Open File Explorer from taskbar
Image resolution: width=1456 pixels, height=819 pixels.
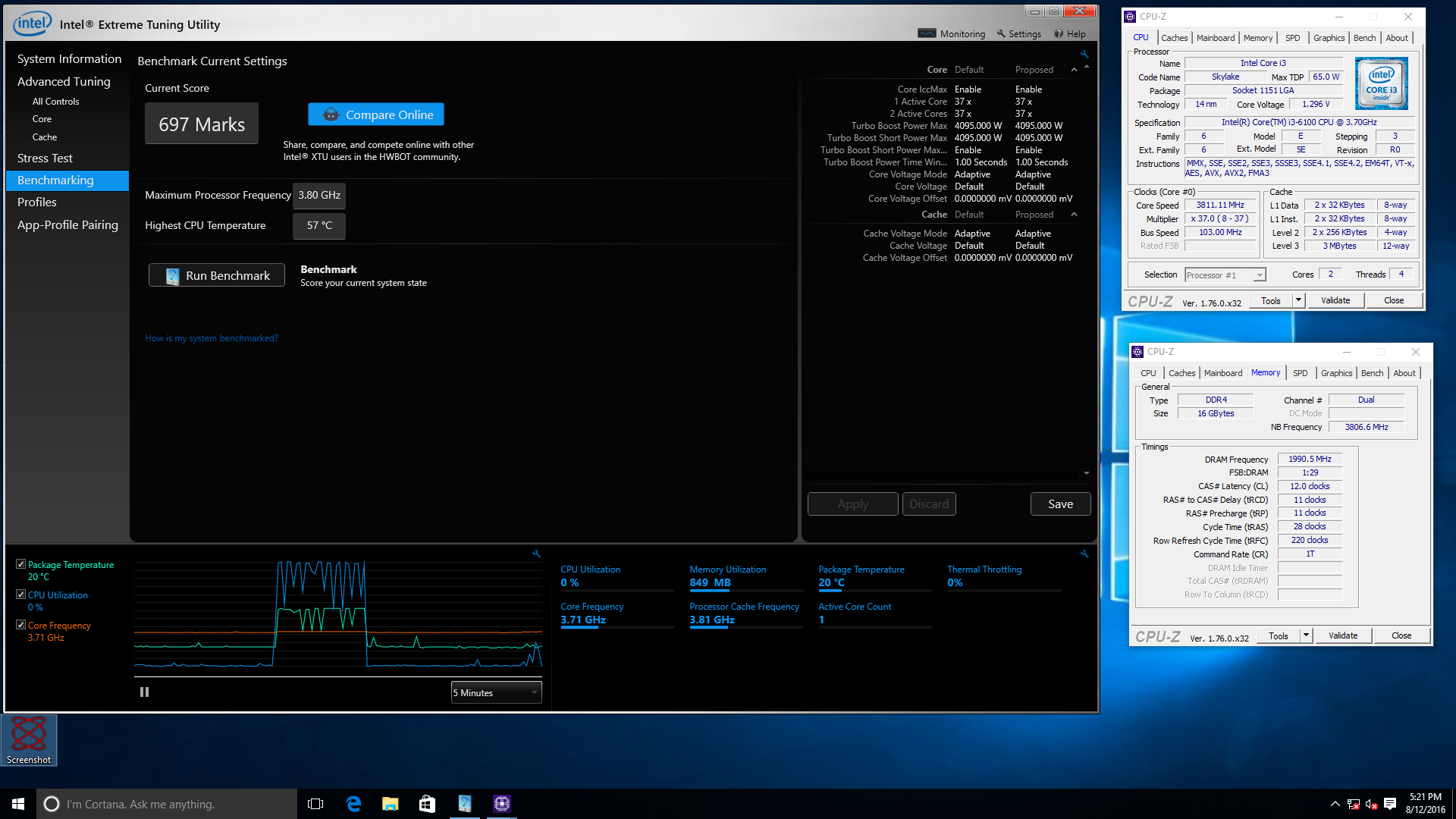click(x=391, y=804)
